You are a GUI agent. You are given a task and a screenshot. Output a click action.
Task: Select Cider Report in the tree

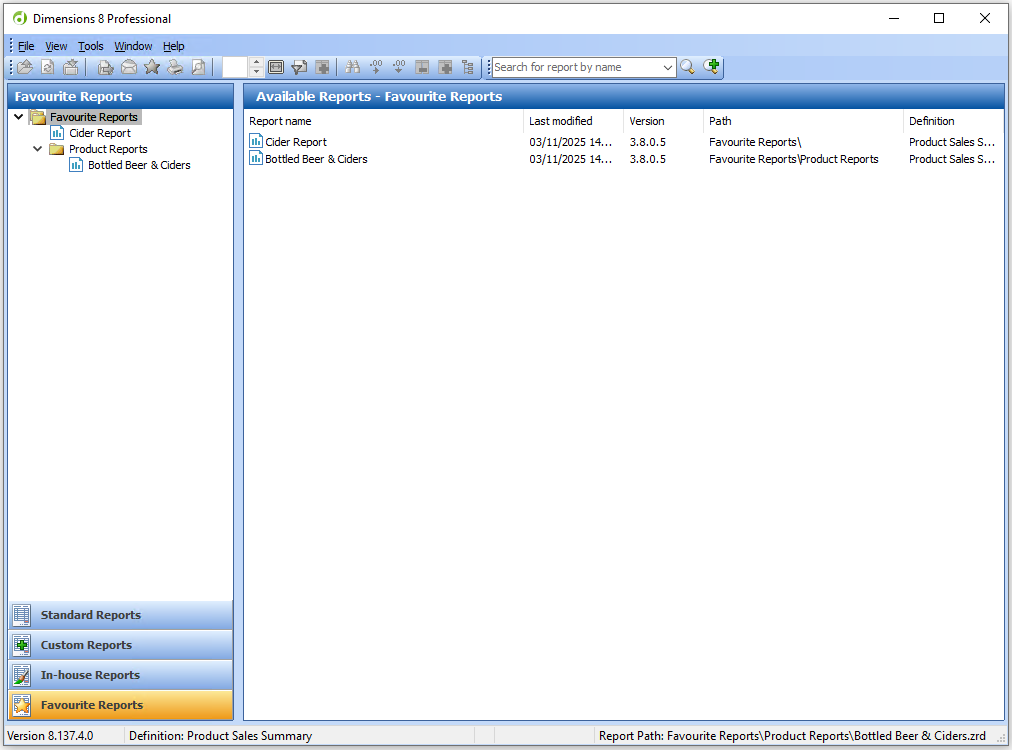(x=100, y=133)
